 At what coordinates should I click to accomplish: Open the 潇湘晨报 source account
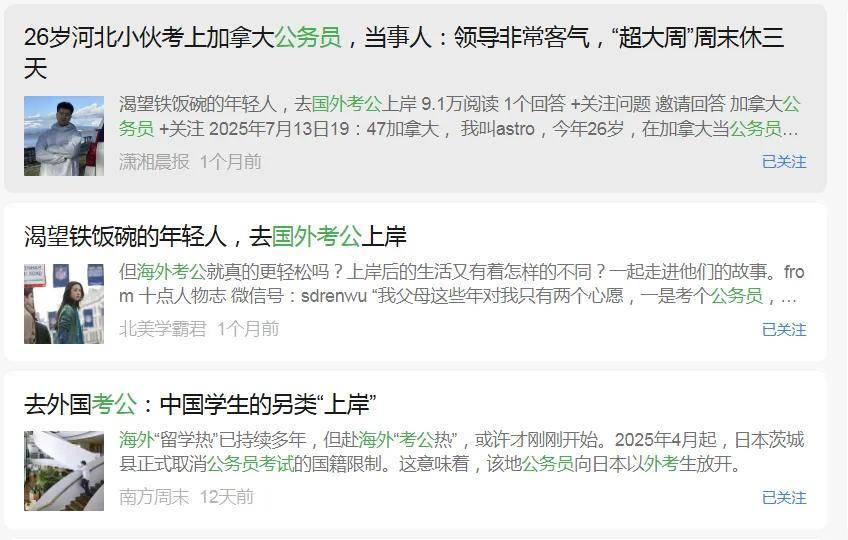154,162
